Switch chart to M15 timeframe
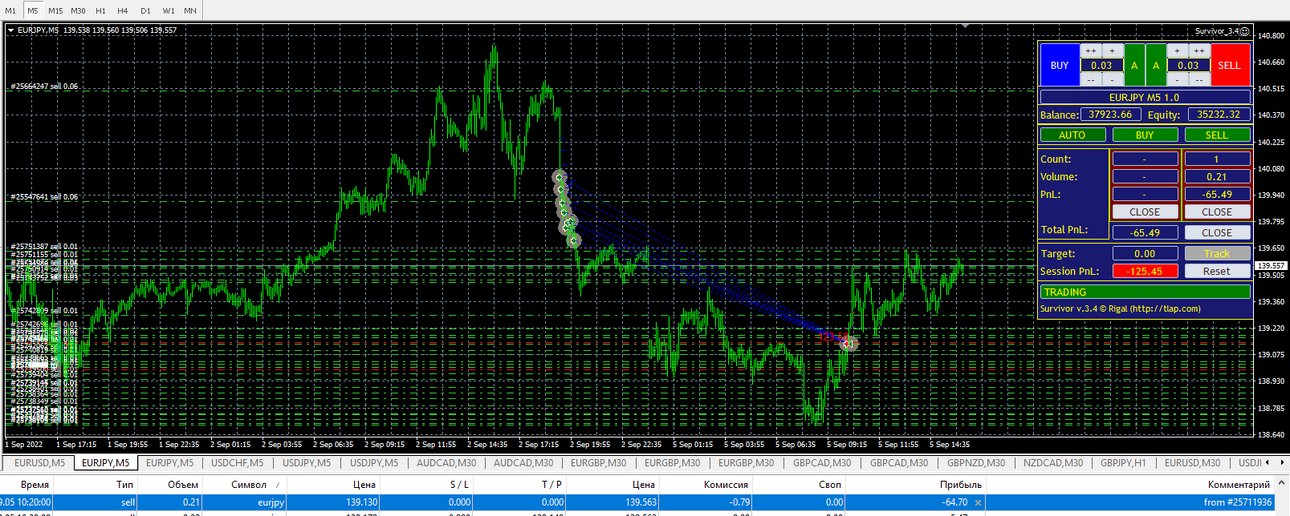 coord(56,10)
